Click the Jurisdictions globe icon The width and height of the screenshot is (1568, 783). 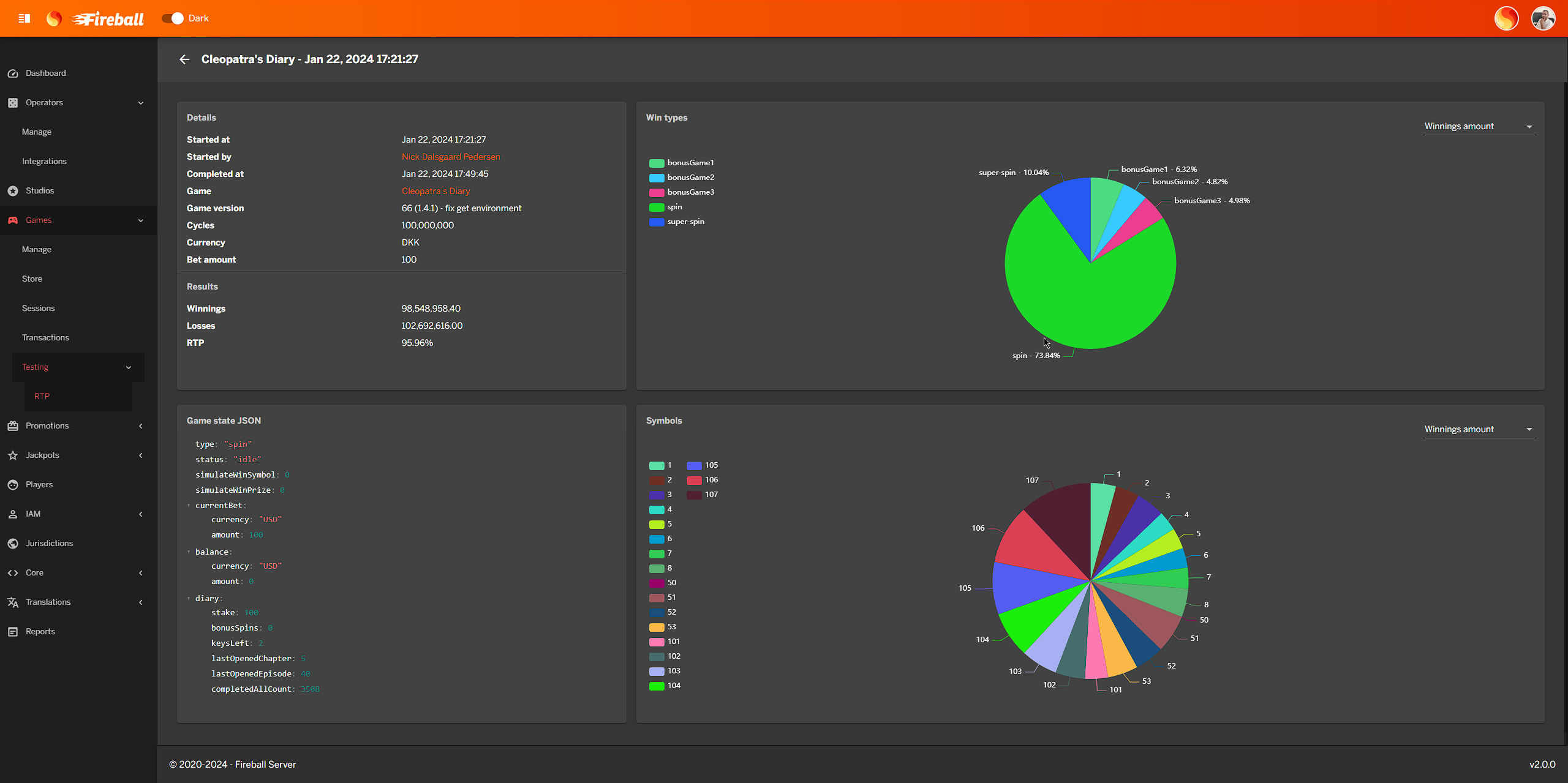pyautogui.click(x=13, y=544)
